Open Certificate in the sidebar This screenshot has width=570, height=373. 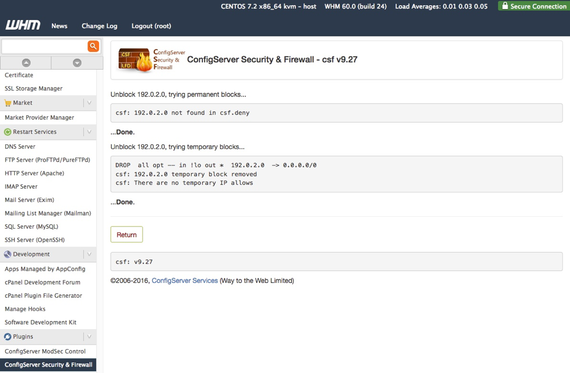[x=19, y=75]
